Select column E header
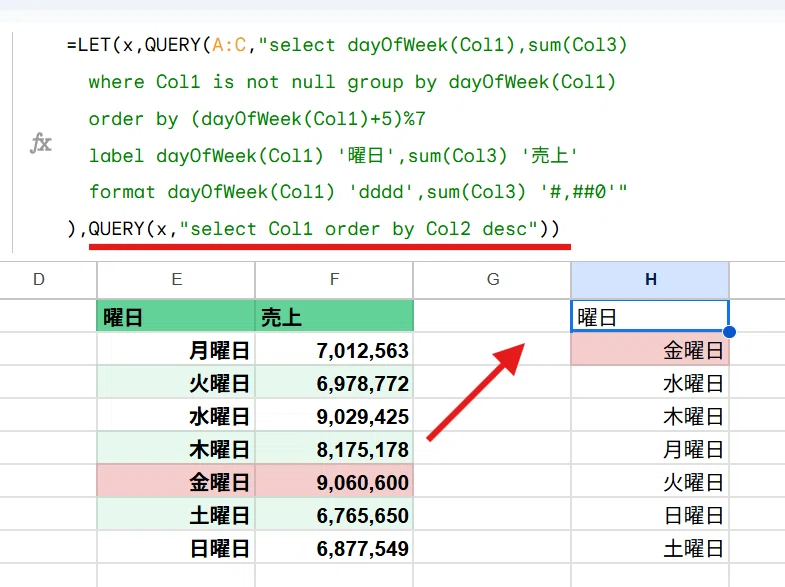 pos(176,279)
